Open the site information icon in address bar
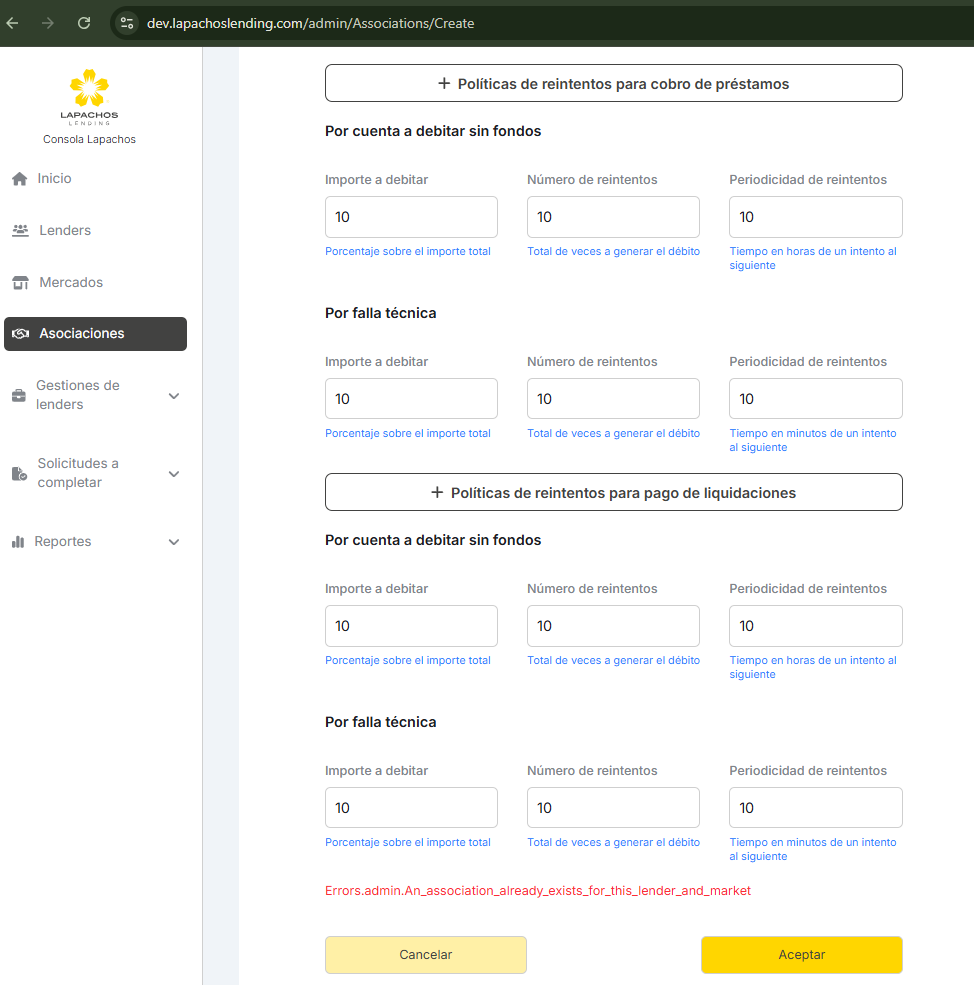The width and height of the screenshot is (974, 985). point(126,23)
